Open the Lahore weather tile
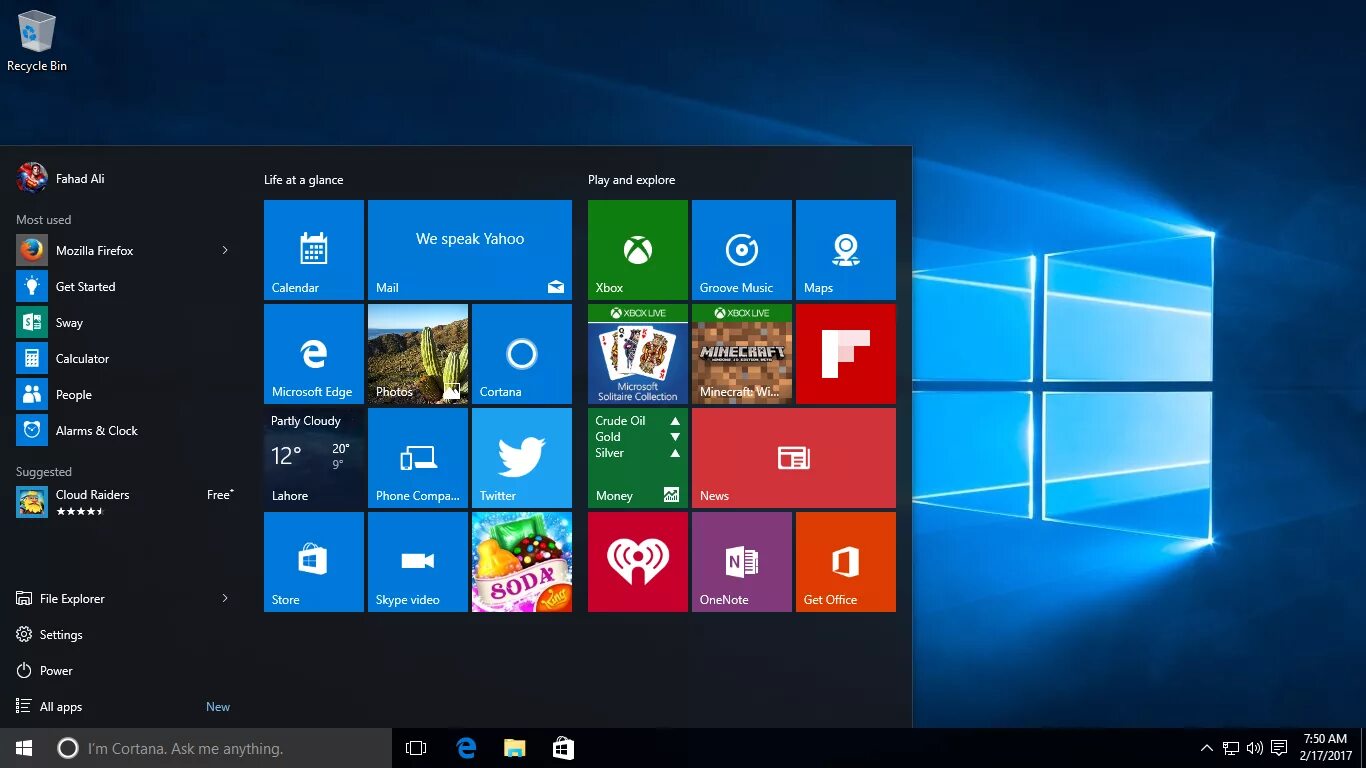The image size is (1366, 768). 314,458
